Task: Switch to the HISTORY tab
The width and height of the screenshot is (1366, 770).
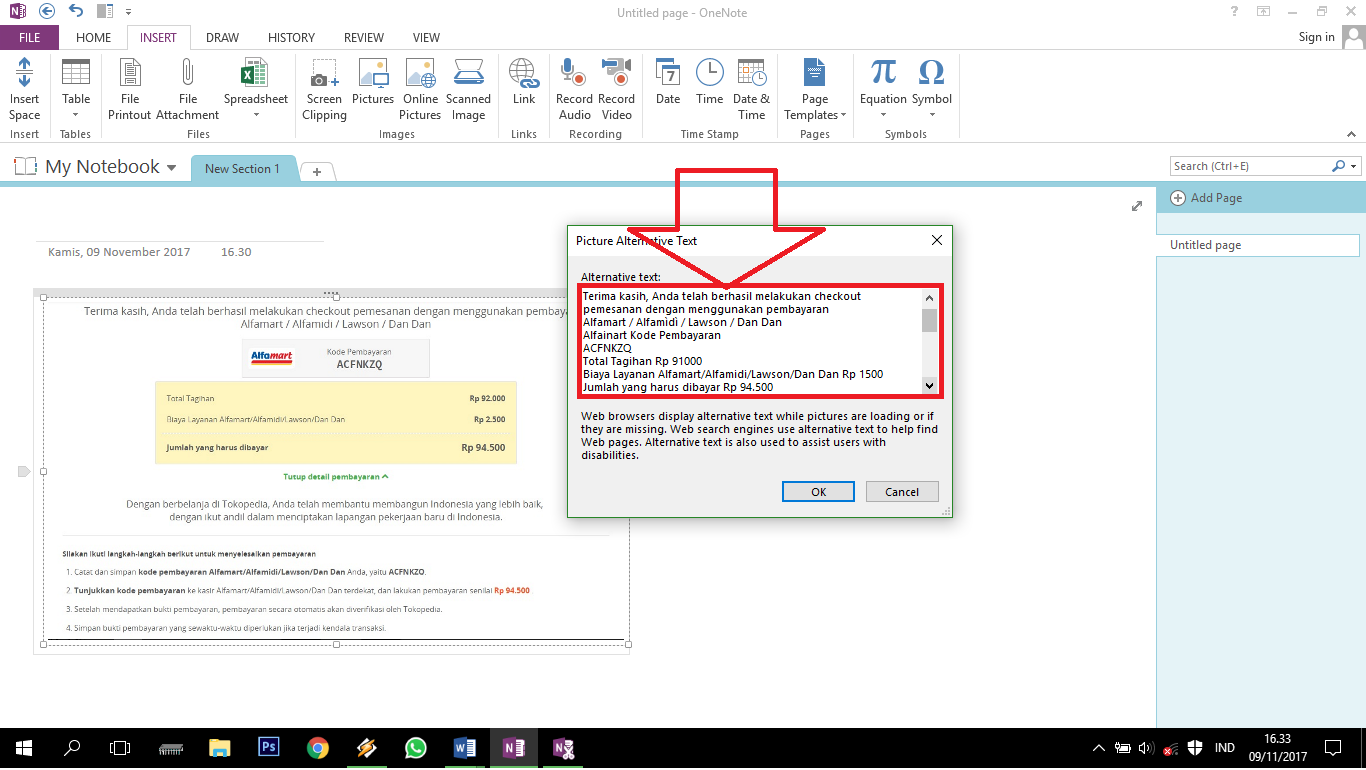Action: tap(291, 38)
